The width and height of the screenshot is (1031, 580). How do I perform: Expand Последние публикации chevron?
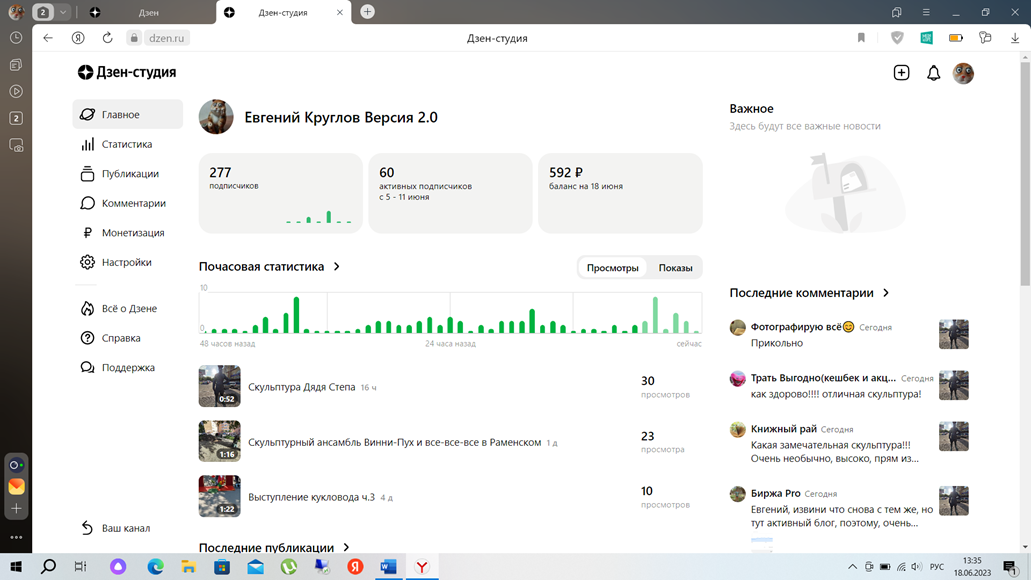(346, 547)
